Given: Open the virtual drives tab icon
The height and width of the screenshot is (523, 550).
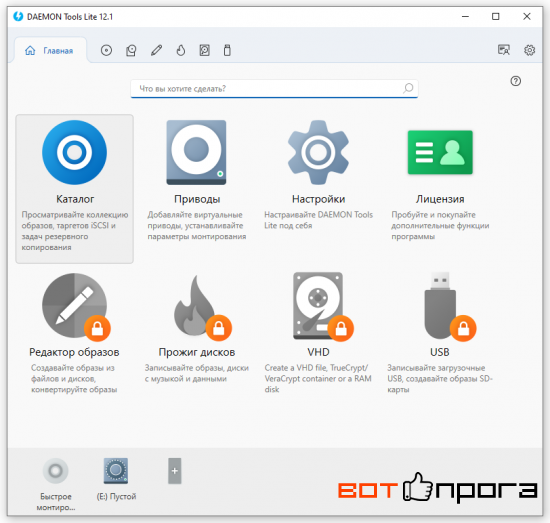Looking at the screenshot, I should (131, 51).
